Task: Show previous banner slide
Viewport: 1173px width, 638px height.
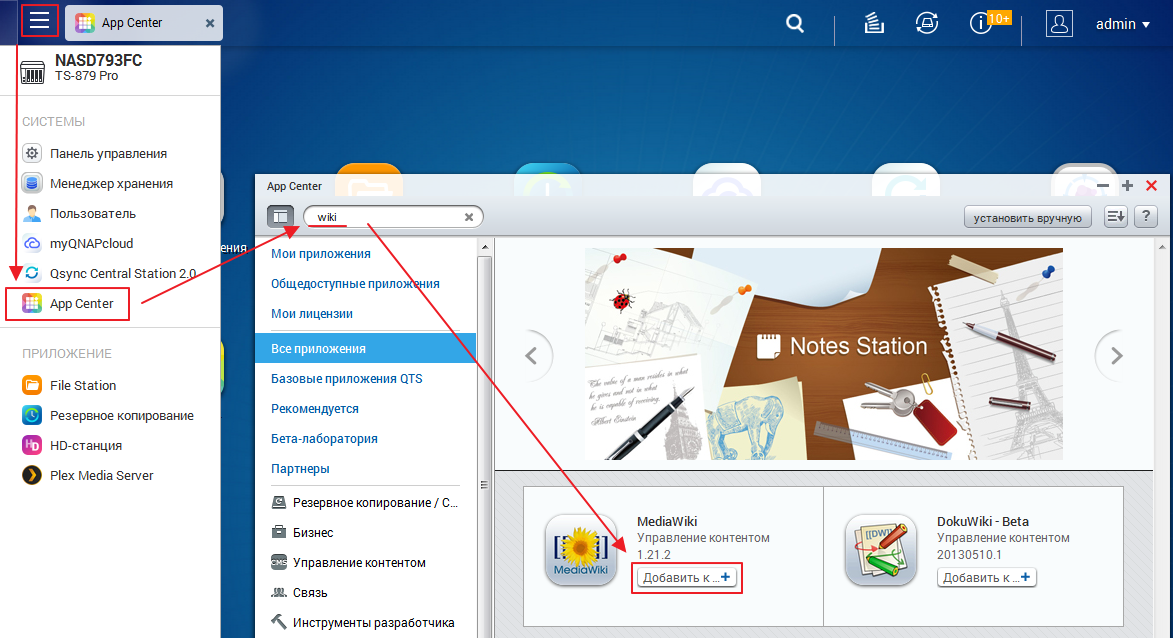Action: (x=532, y=356)
